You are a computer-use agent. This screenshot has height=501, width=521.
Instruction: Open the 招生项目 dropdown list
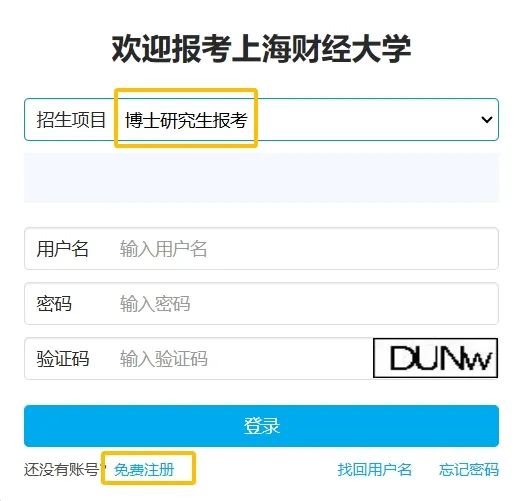click(261, 119)
